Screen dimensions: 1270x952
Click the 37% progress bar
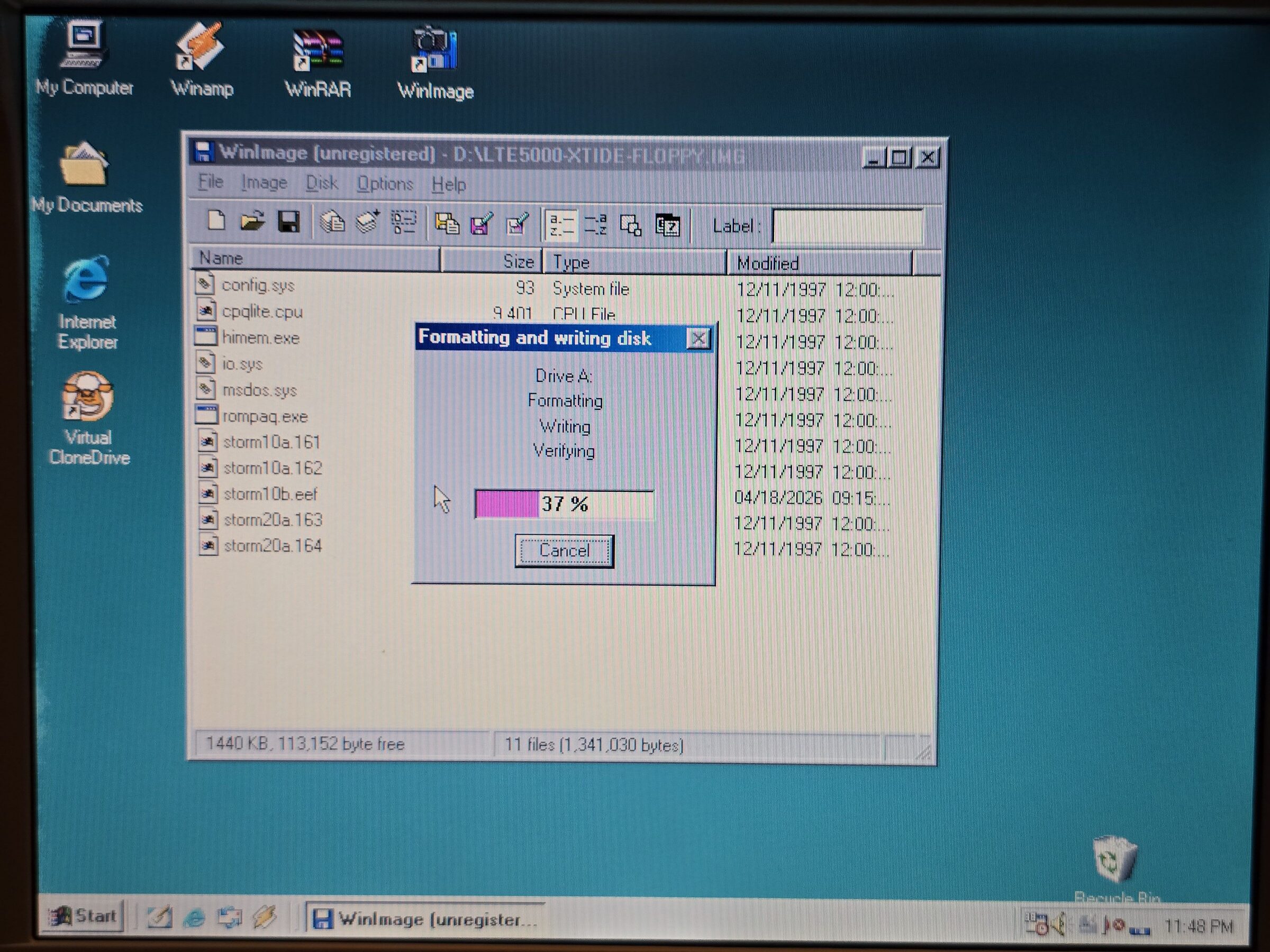pos(565,505)
